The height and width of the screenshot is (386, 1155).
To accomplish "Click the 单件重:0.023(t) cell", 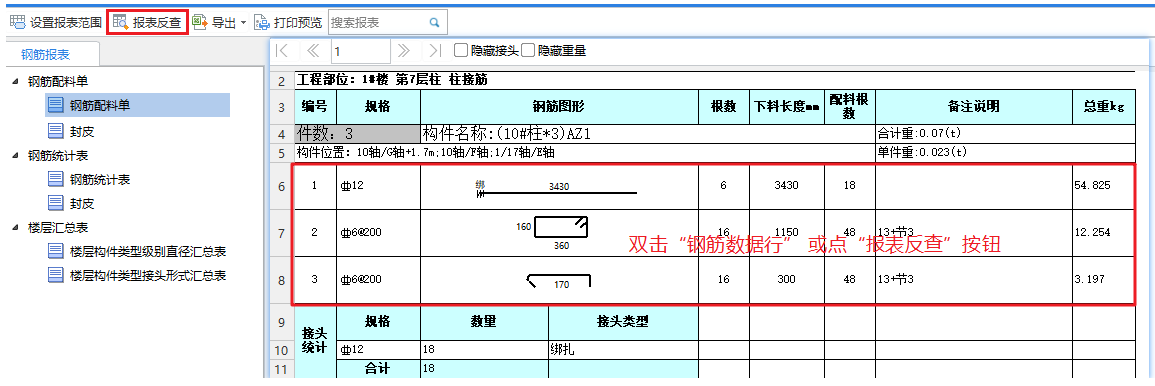I will (1005, 152).
